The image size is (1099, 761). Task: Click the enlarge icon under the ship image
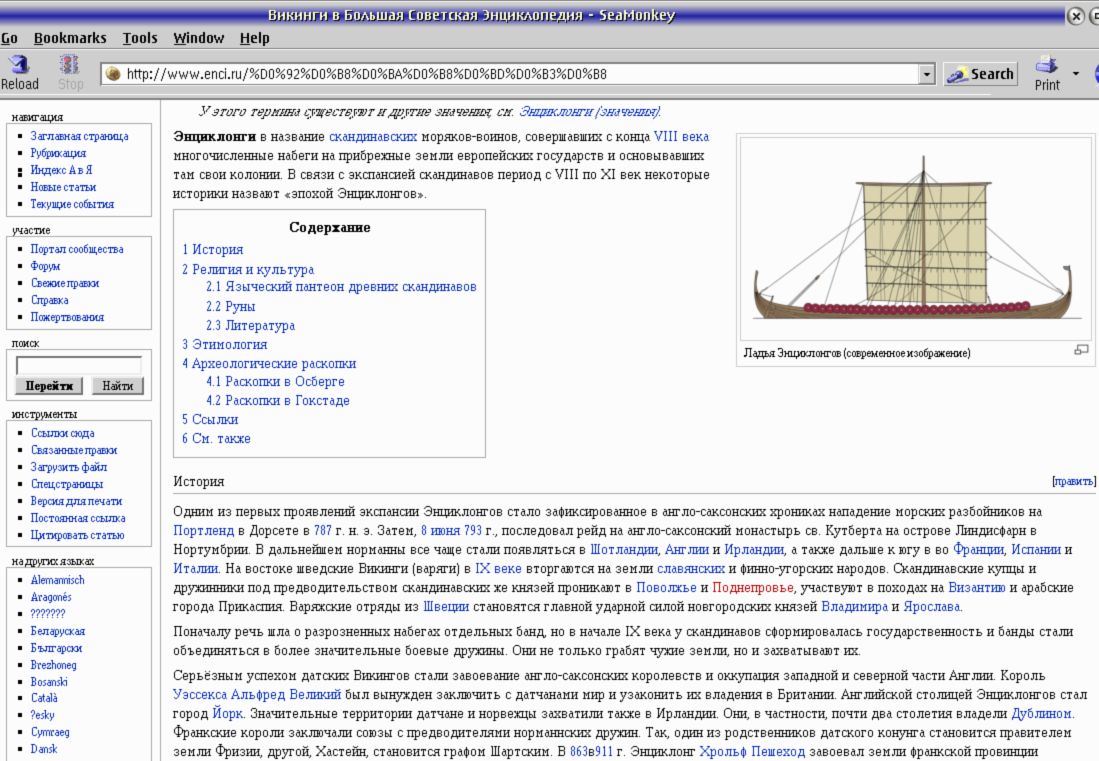1080,350
